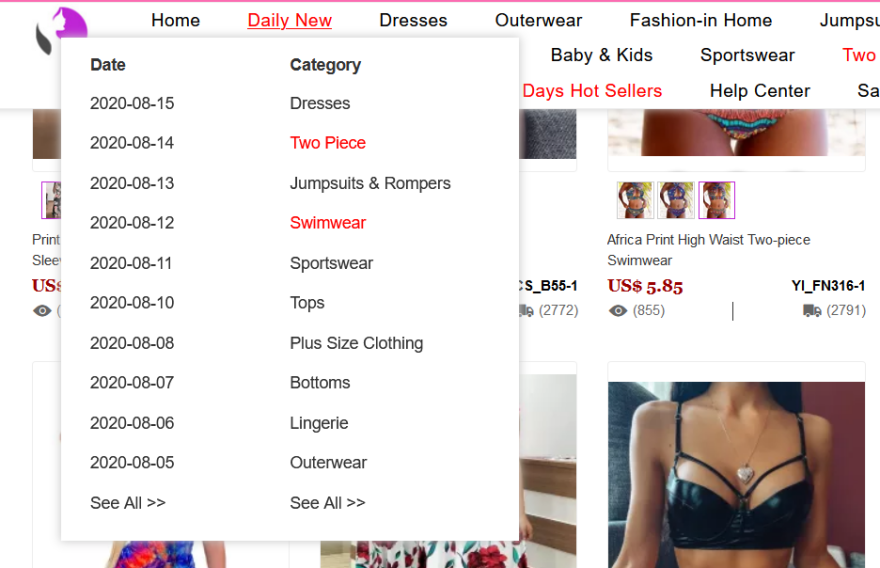The width and height of the screenshot is (880, 568).
Task: Select Plus Size Clothing category in dropdown
Action: (x=356, y=343)
